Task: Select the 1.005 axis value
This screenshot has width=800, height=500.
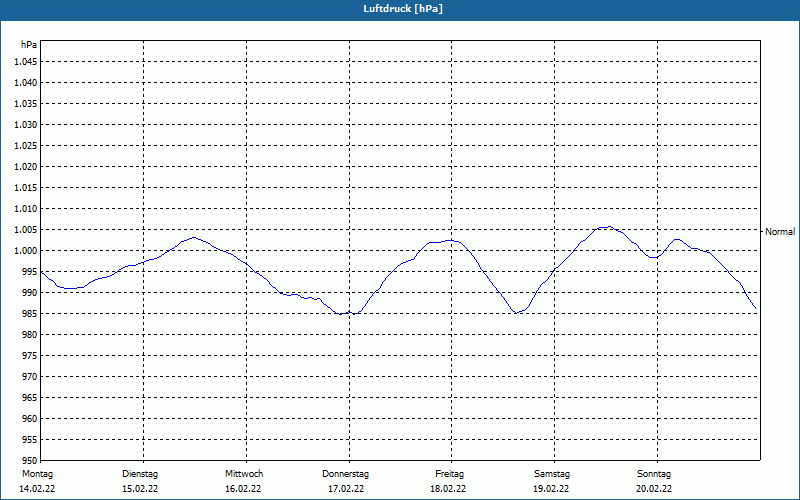Action: [26, 230]
